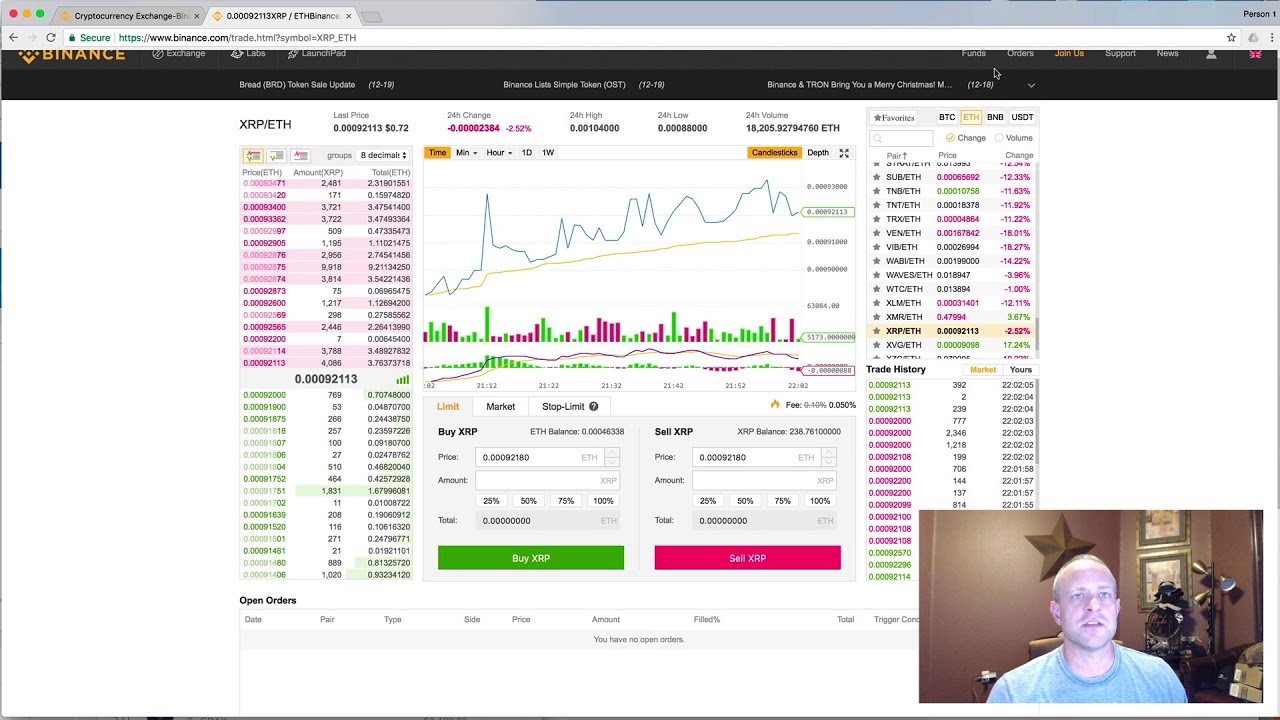Switch the chart to Candlesticks view

click(774, 153)
